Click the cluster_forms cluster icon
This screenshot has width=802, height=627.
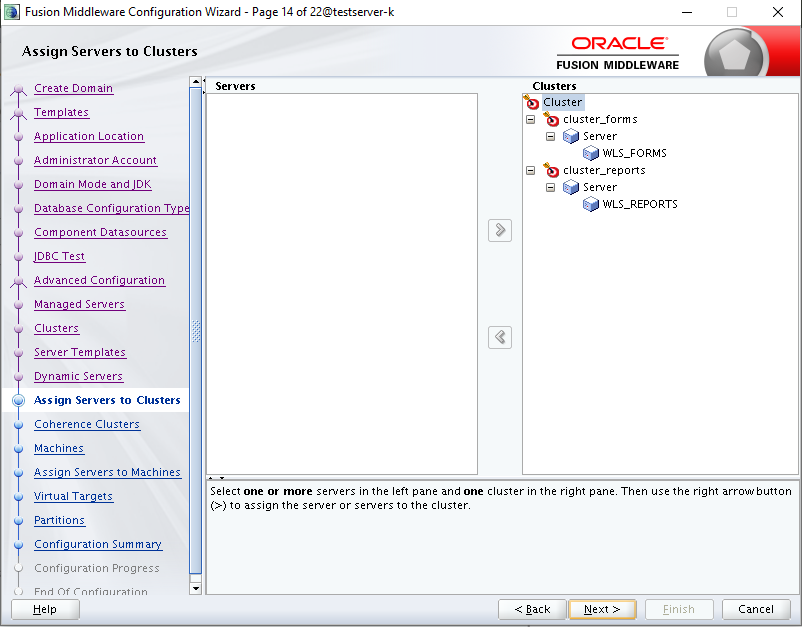[x=551, y=119]
